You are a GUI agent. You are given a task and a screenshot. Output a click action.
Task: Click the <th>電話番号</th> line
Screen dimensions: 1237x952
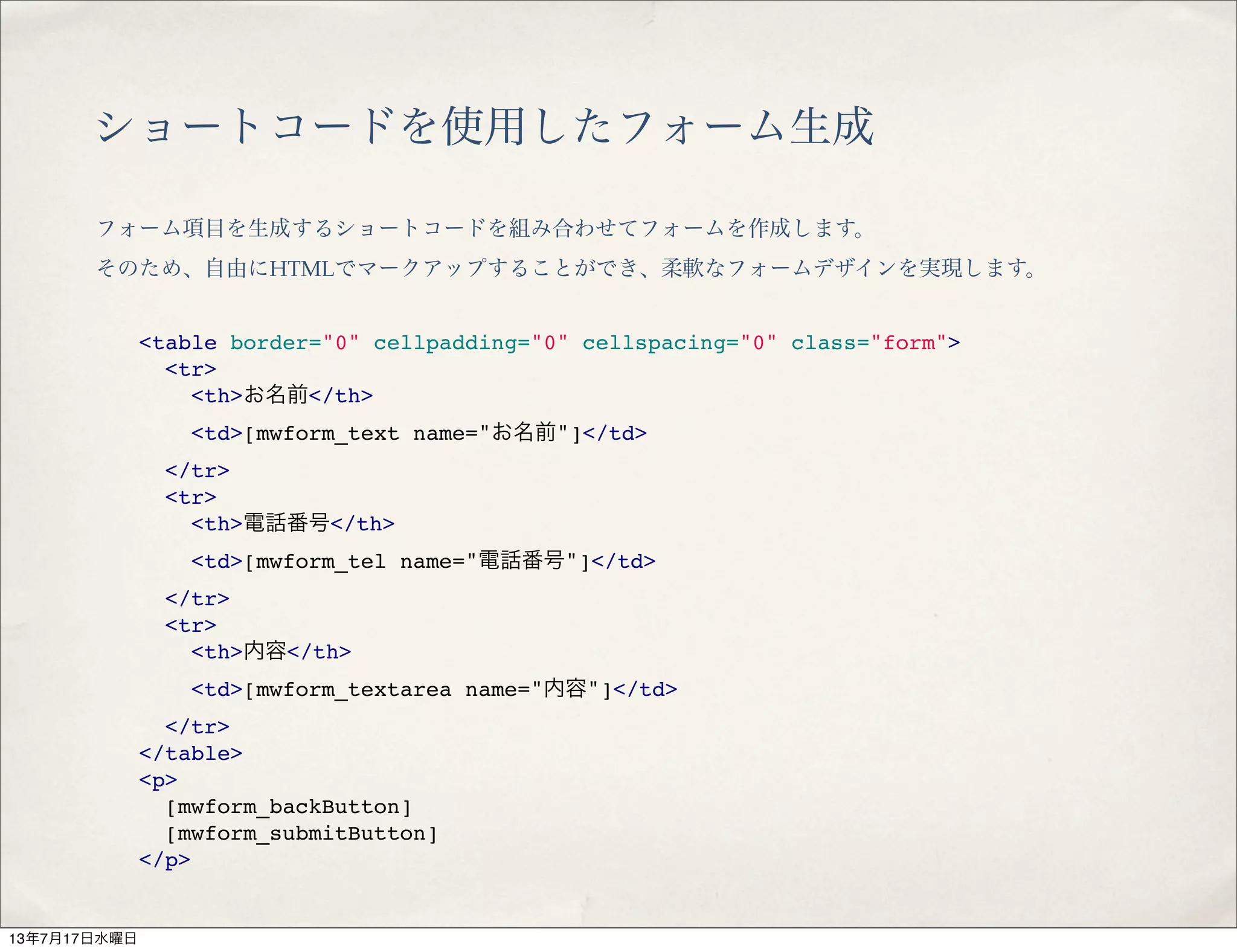293,523
